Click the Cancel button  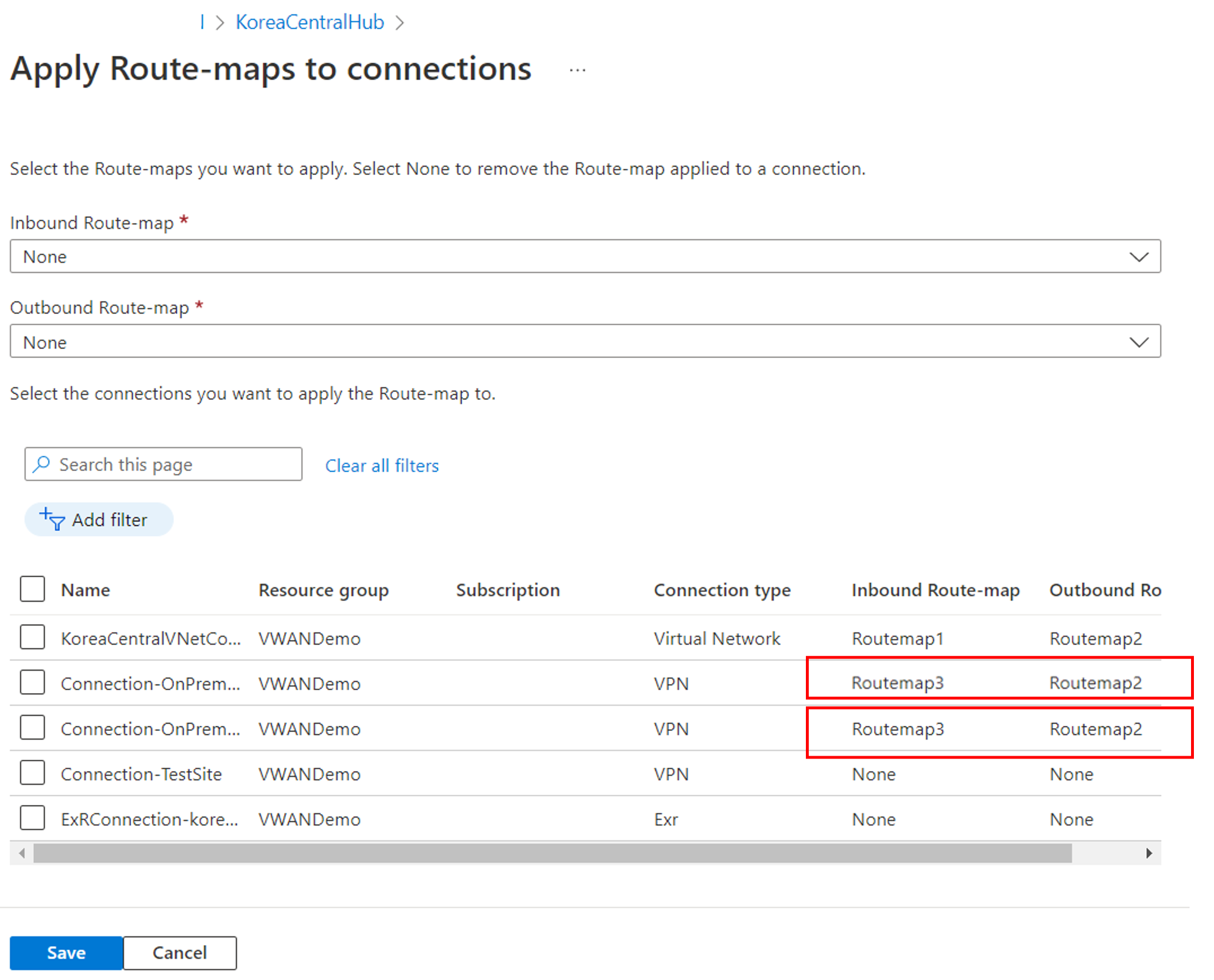click(180, 953)
